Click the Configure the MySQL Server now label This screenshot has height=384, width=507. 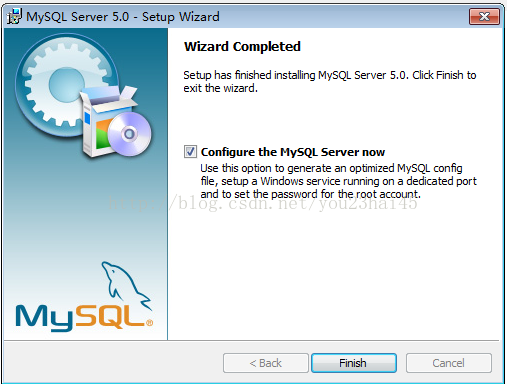point(293,152)
